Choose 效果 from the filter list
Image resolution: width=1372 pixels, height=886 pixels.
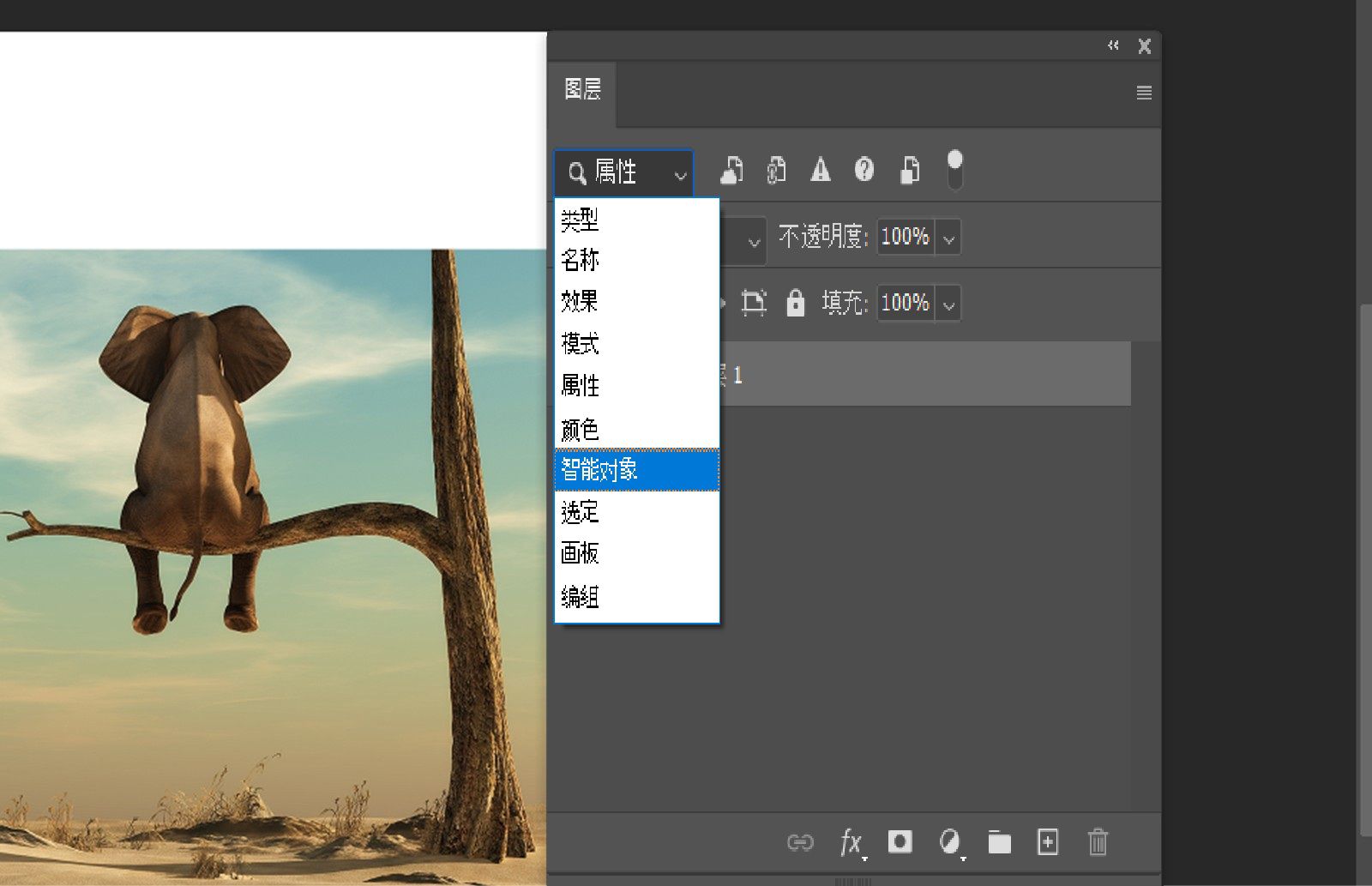click(636, 302)
